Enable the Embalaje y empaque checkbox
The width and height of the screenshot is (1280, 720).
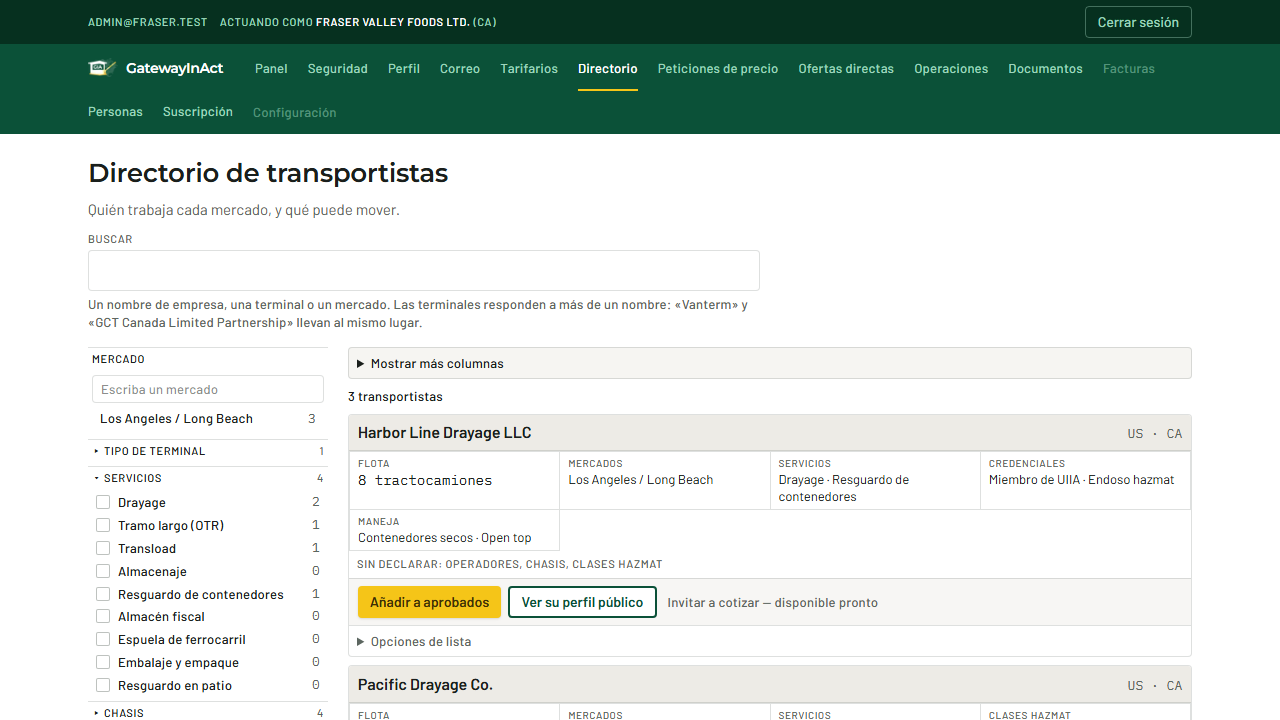(103, 663)
